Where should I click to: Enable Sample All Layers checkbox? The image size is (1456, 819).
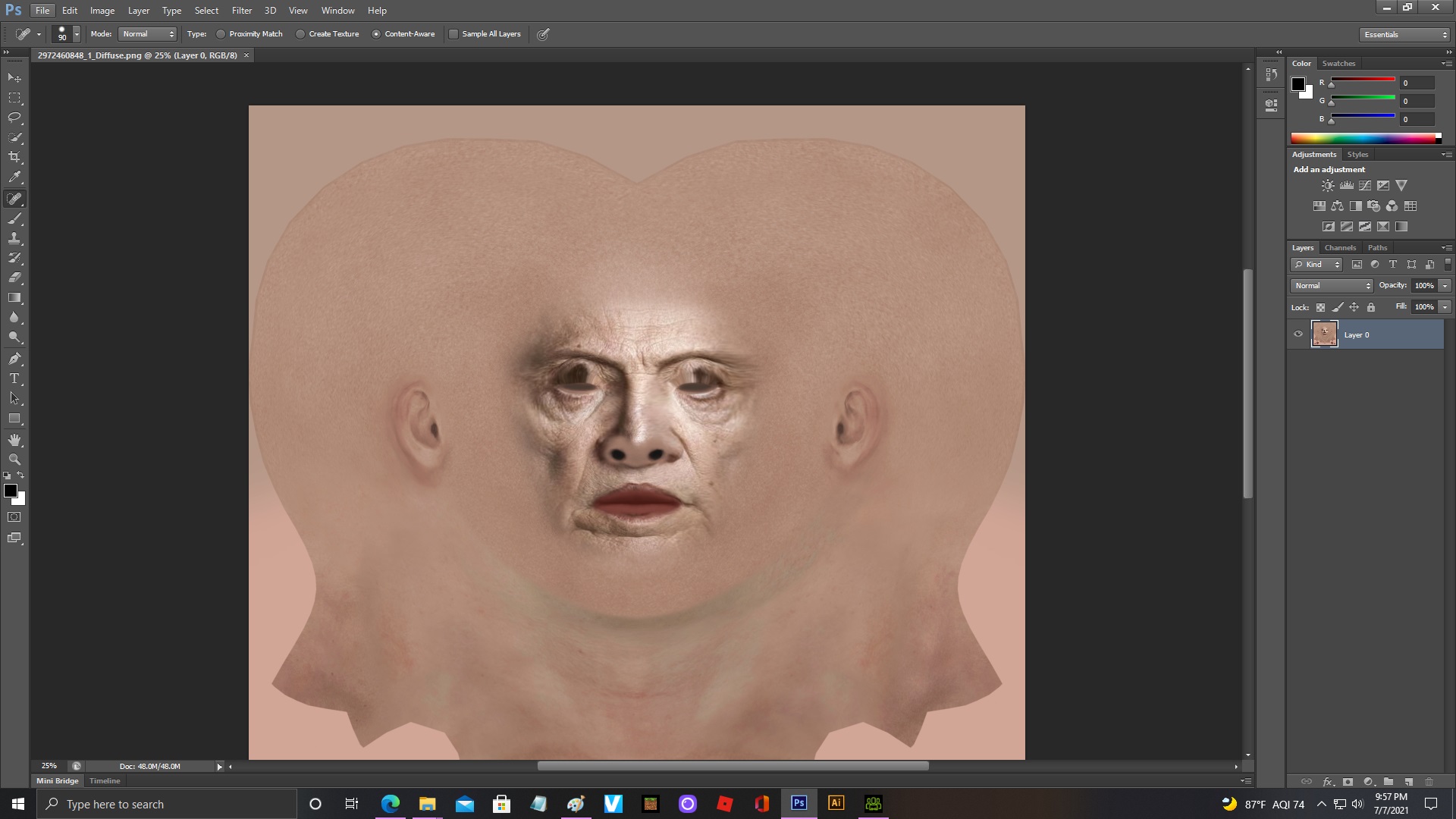[x=453, y=34]
